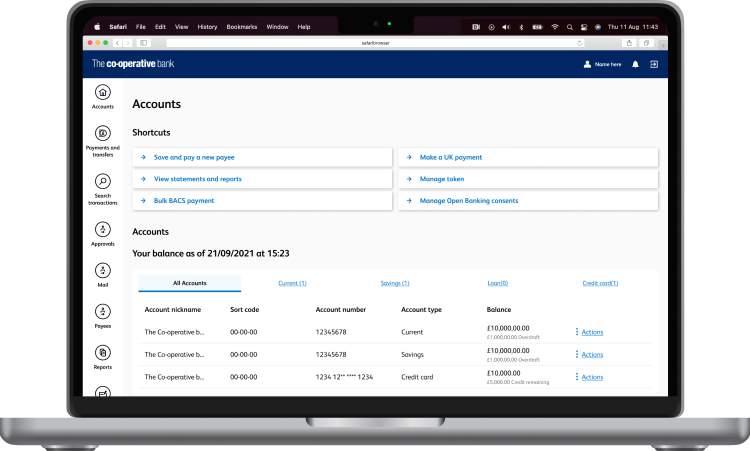Open Safari View menu
Viewport: 750px width, 451px height.
pyautogui.click(x=181, y=27)
